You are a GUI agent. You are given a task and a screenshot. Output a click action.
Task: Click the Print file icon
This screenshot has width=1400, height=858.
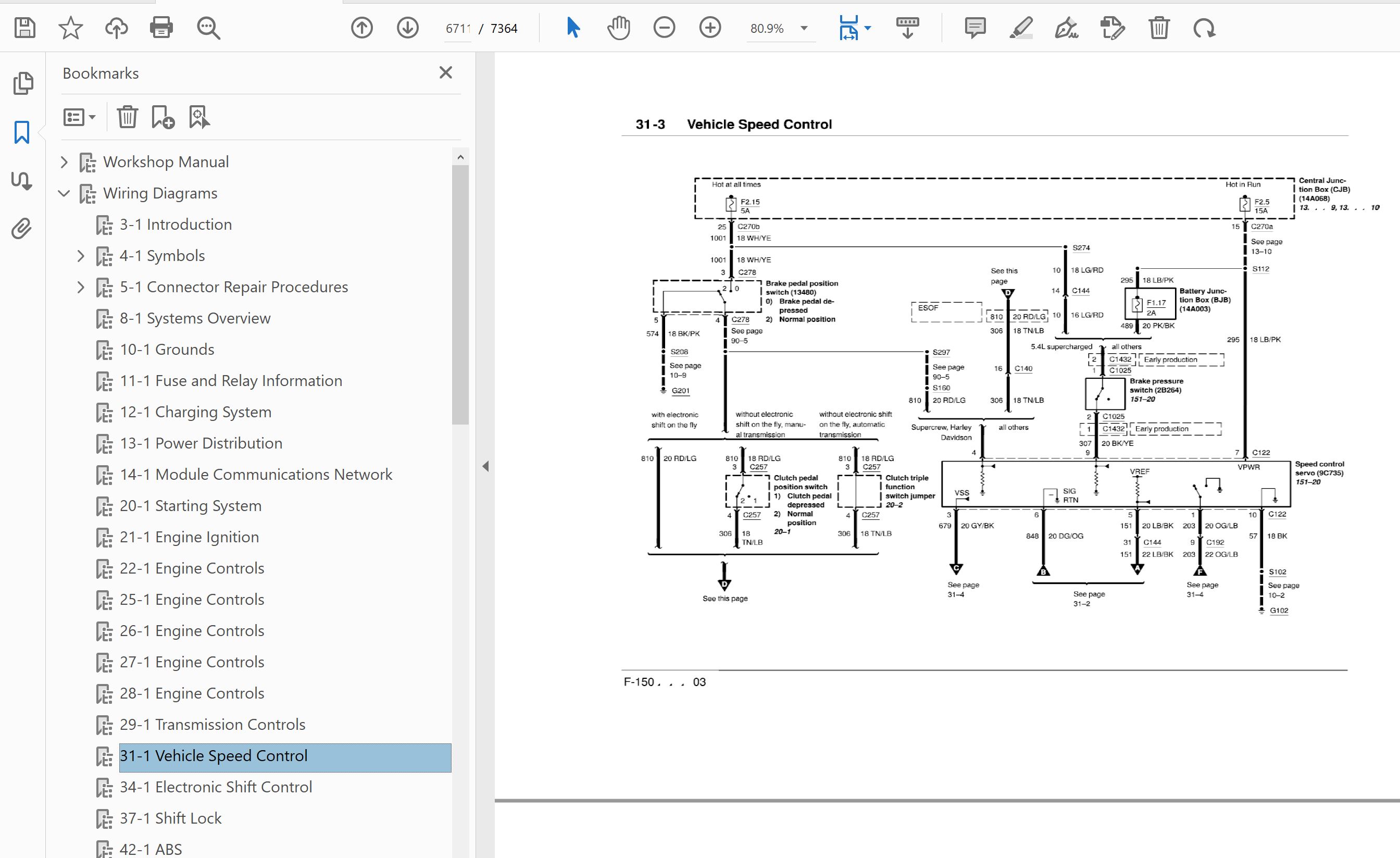click(x=161, y=27)
